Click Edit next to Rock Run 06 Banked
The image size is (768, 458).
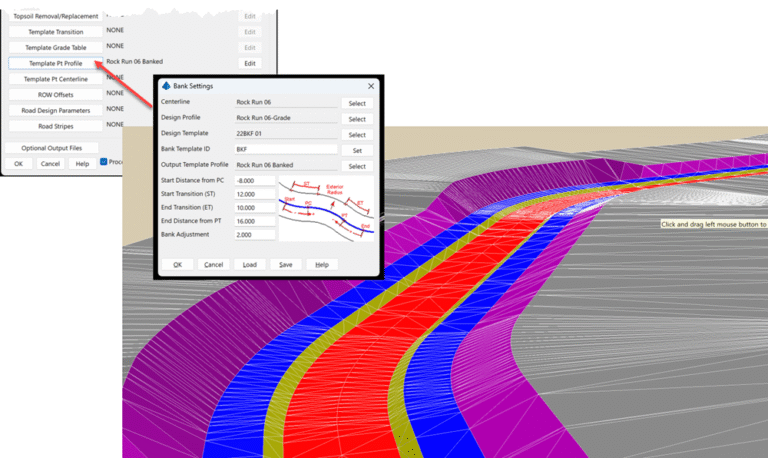click(x=250, y=63)
